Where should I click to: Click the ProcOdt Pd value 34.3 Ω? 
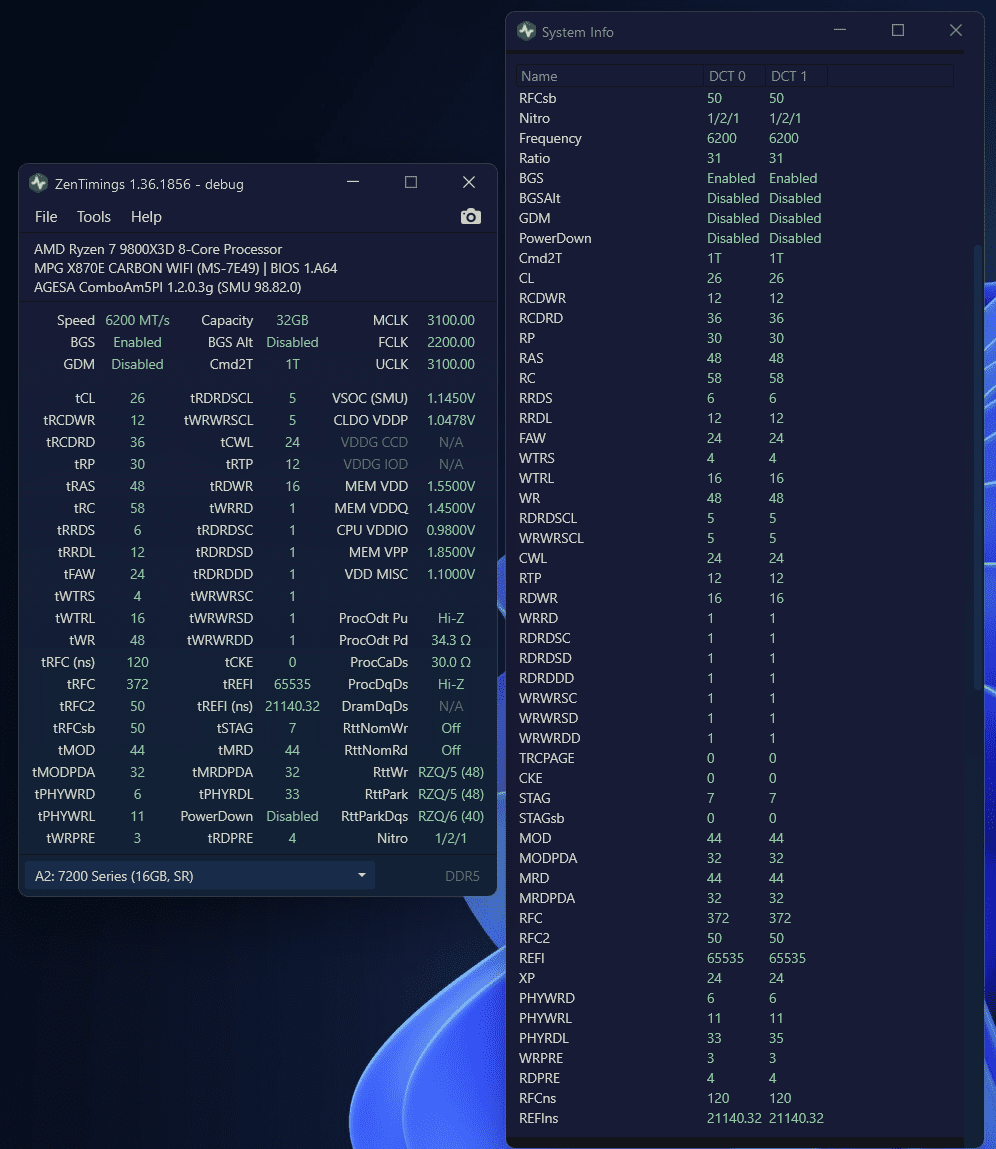451,640
